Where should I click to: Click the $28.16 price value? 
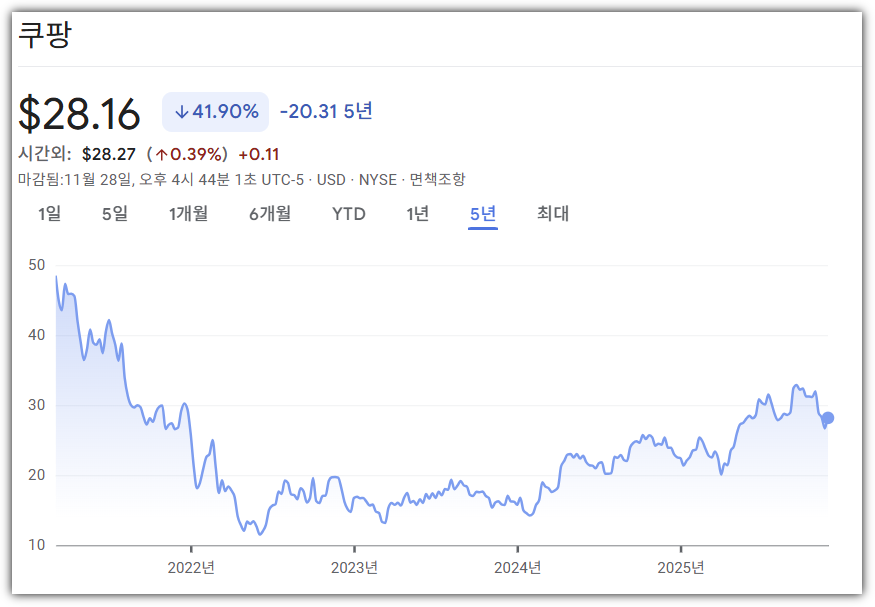(x=79, y=114)
